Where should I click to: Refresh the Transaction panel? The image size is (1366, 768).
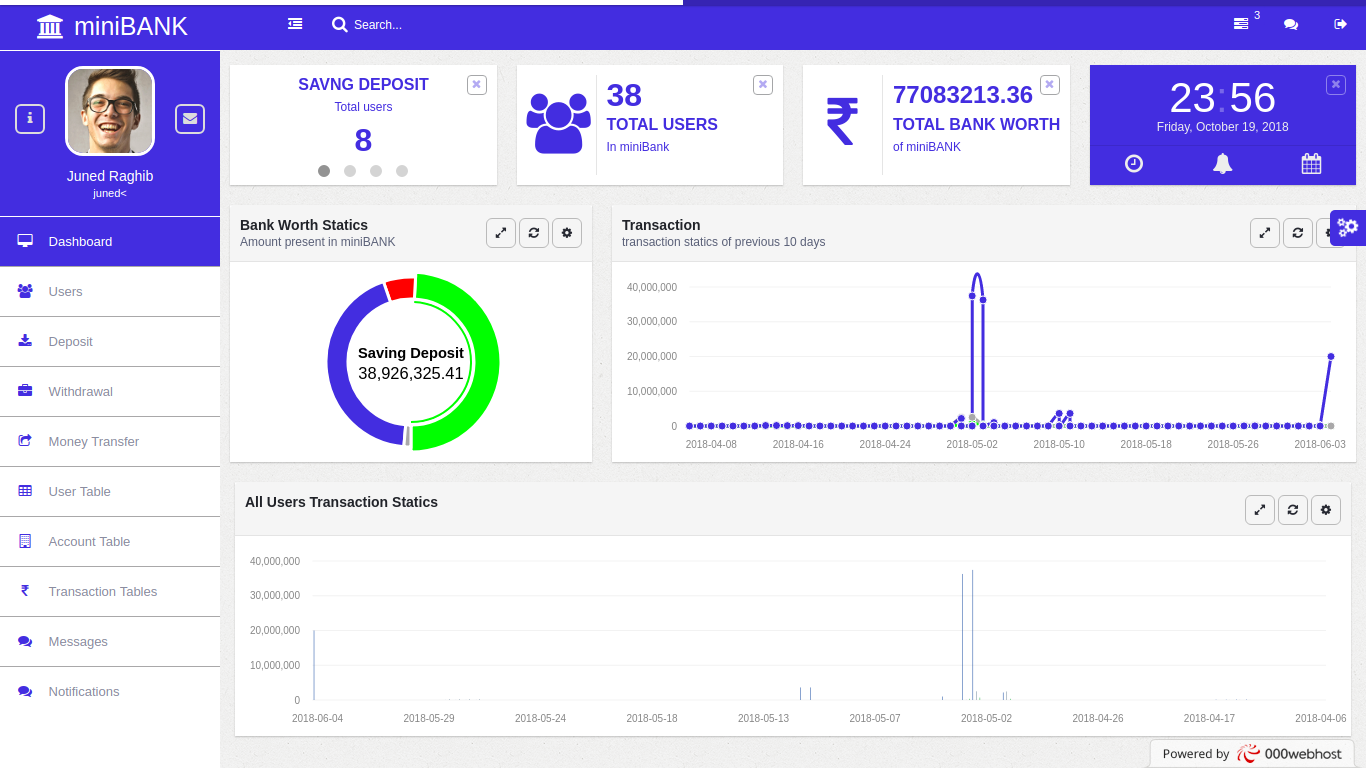[x=1298, y=233]
